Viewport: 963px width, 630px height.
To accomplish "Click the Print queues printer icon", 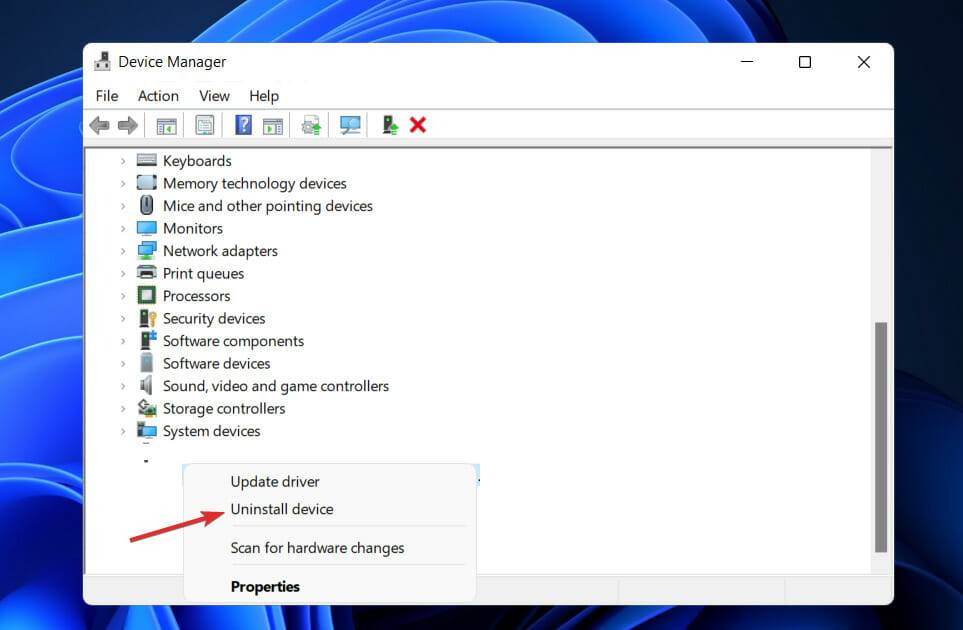I will coord(146,272).
